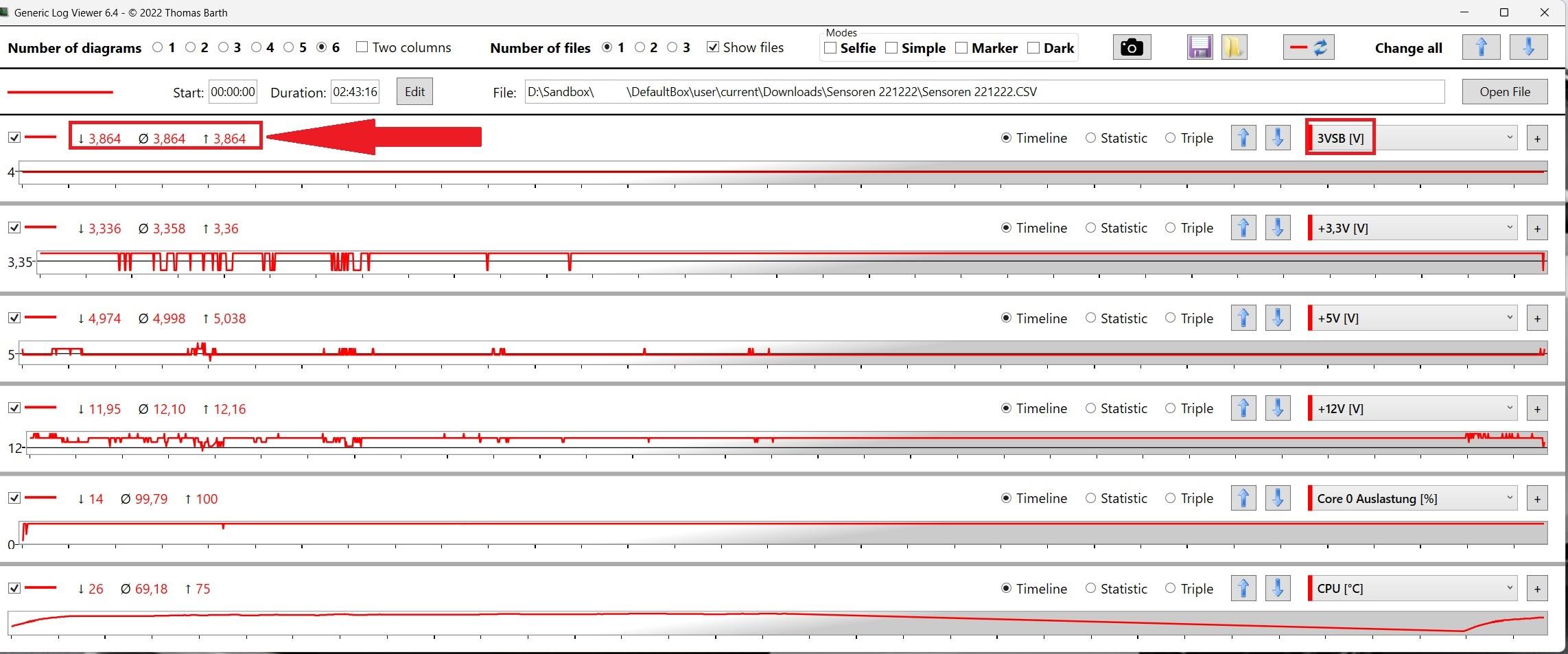This screenshot has height=654, width=1568.
Task: Move +3,3V diagram up
Action: tap(1243, 228)
